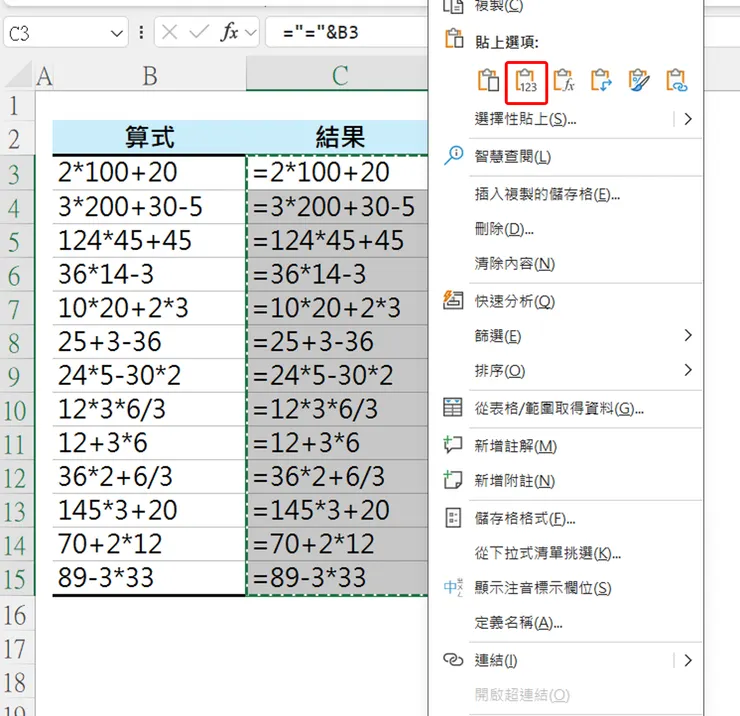Viewport: 740px width, 716px height.
Task: Click formula bar text ="="&B3
Action: pos(321,33)
